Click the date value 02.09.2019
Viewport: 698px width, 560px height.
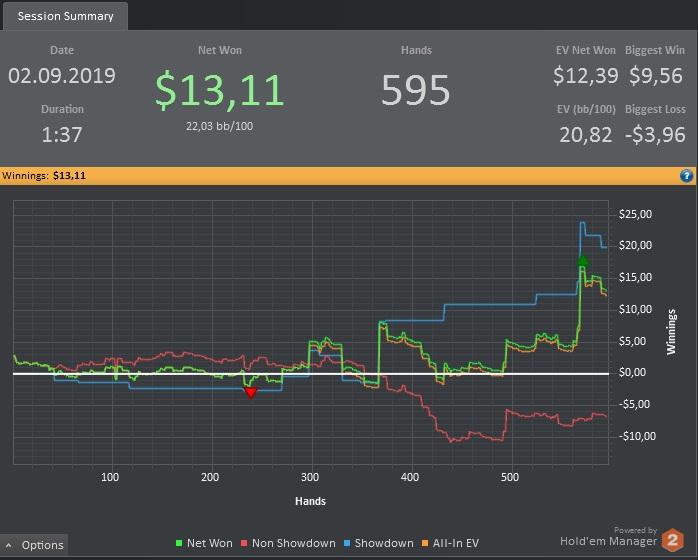click(x=62, y=76)
